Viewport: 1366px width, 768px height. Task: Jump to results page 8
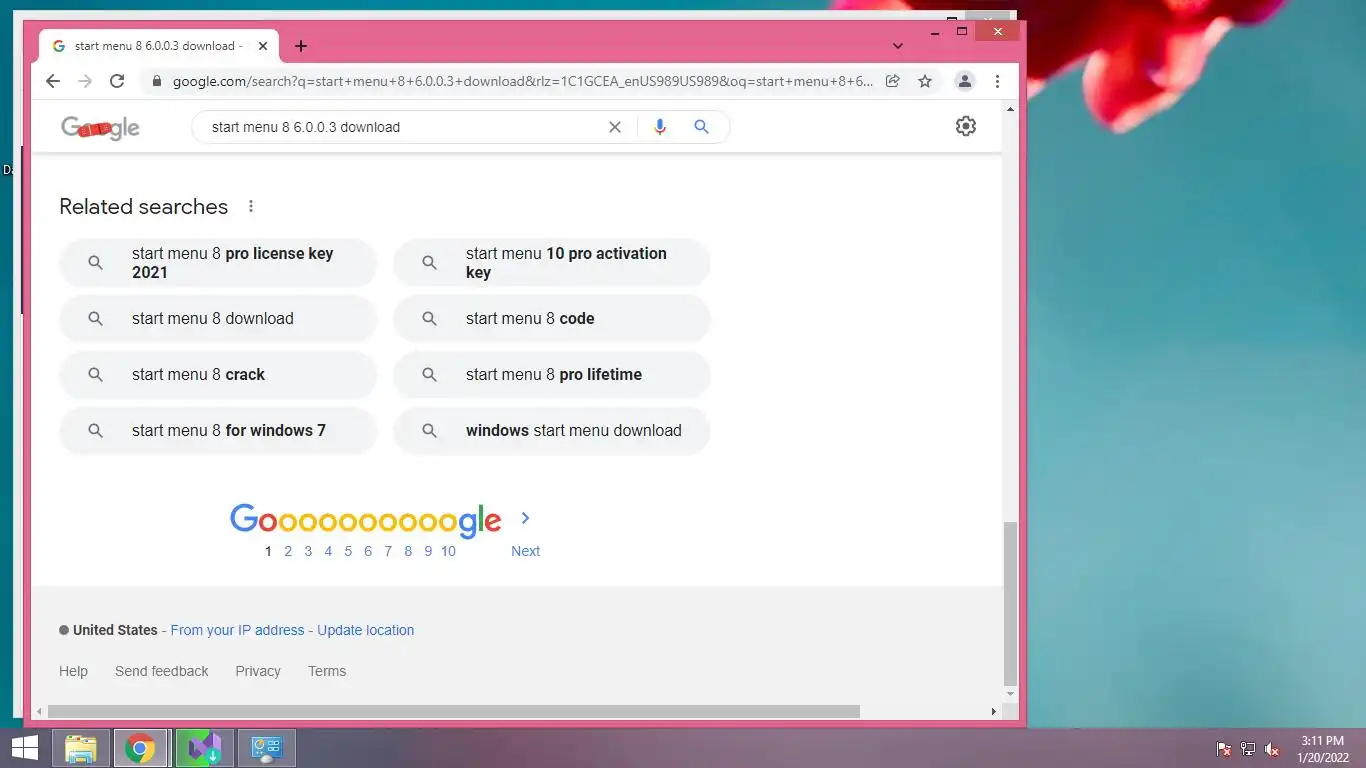[x=408, y=551]
